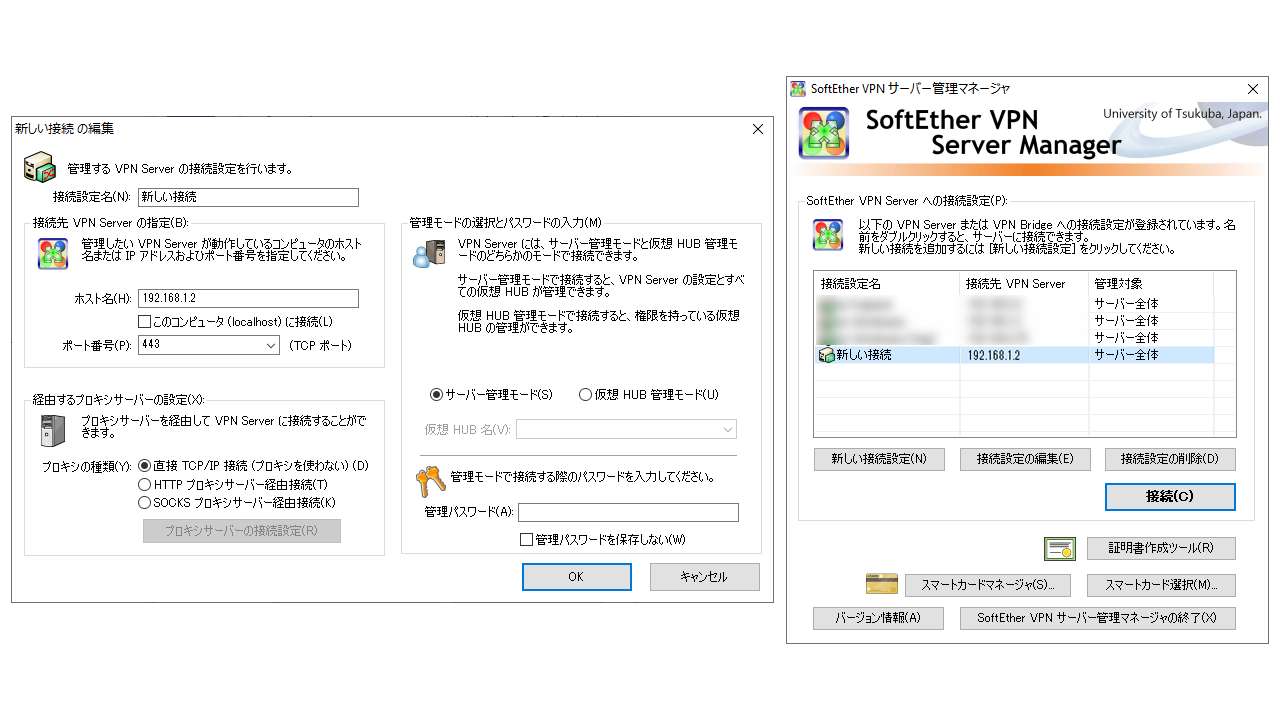Click バージョン情報(A) button
Screen dimensions: 1280x720
pos(879,618)
